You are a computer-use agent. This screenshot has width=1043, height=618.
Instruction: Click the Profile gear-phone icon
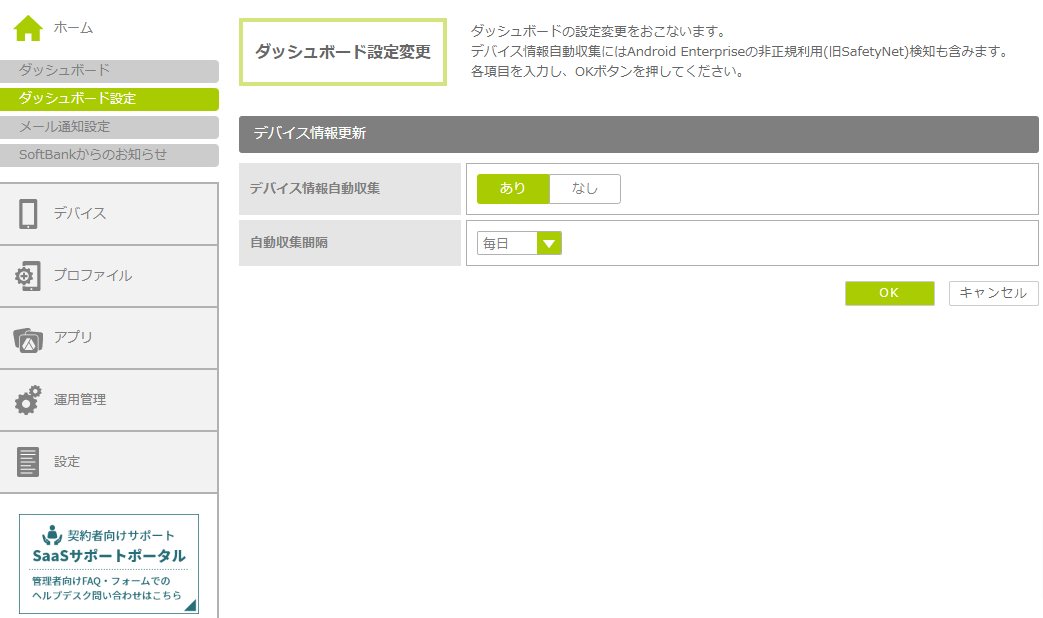[x=28, y=276]
